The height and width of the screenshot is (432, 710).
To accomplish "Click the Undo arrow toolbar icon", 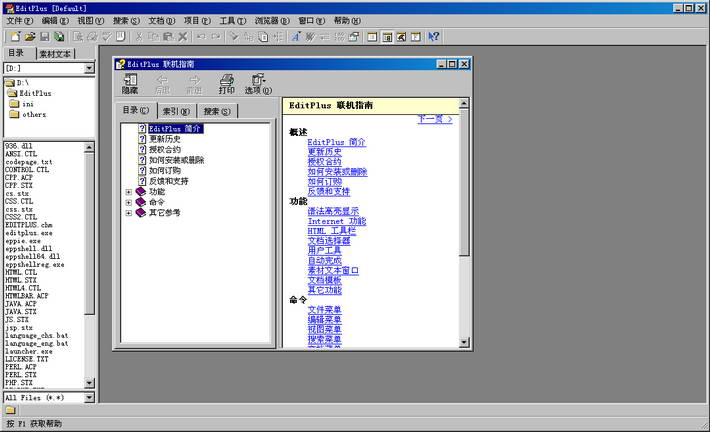I will 201,37.
